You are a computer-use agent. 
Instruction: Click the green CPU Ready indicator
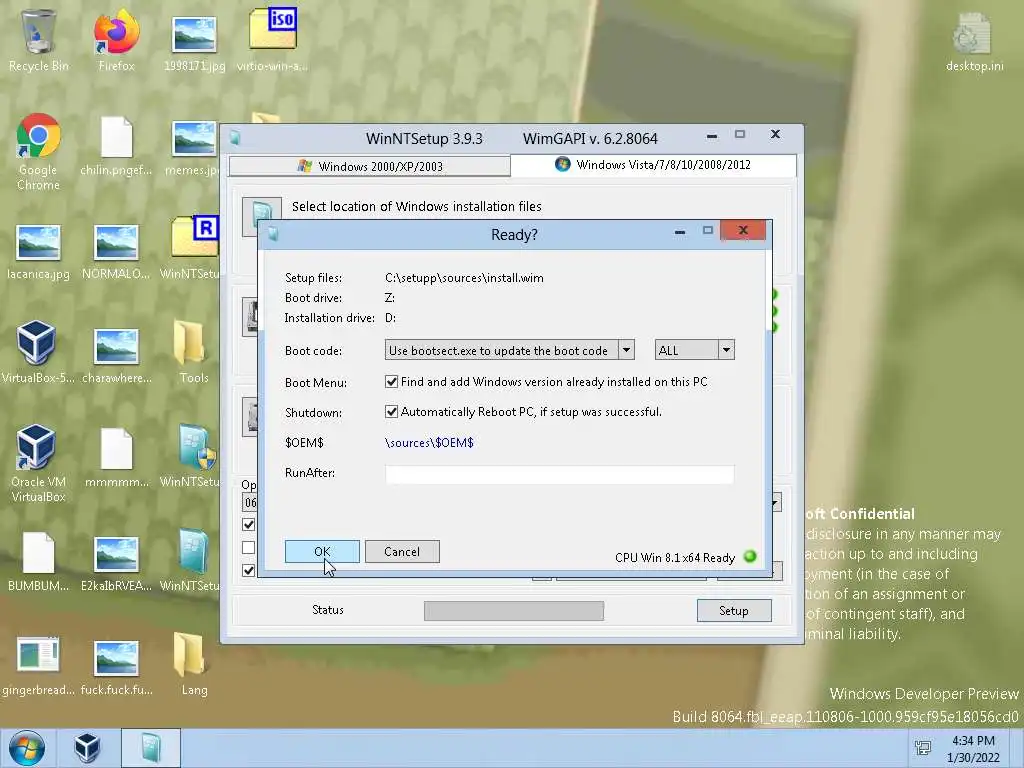coord(750,556)
